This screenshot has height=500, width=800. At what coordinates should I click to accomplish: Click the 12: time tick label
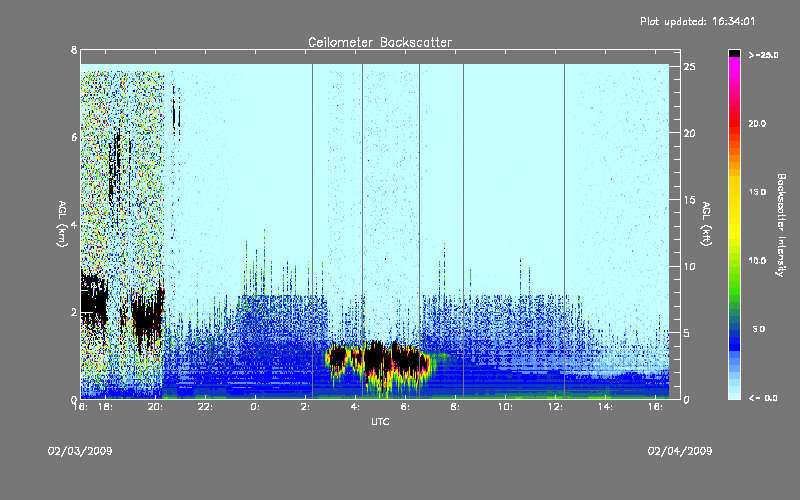[555, 407]
